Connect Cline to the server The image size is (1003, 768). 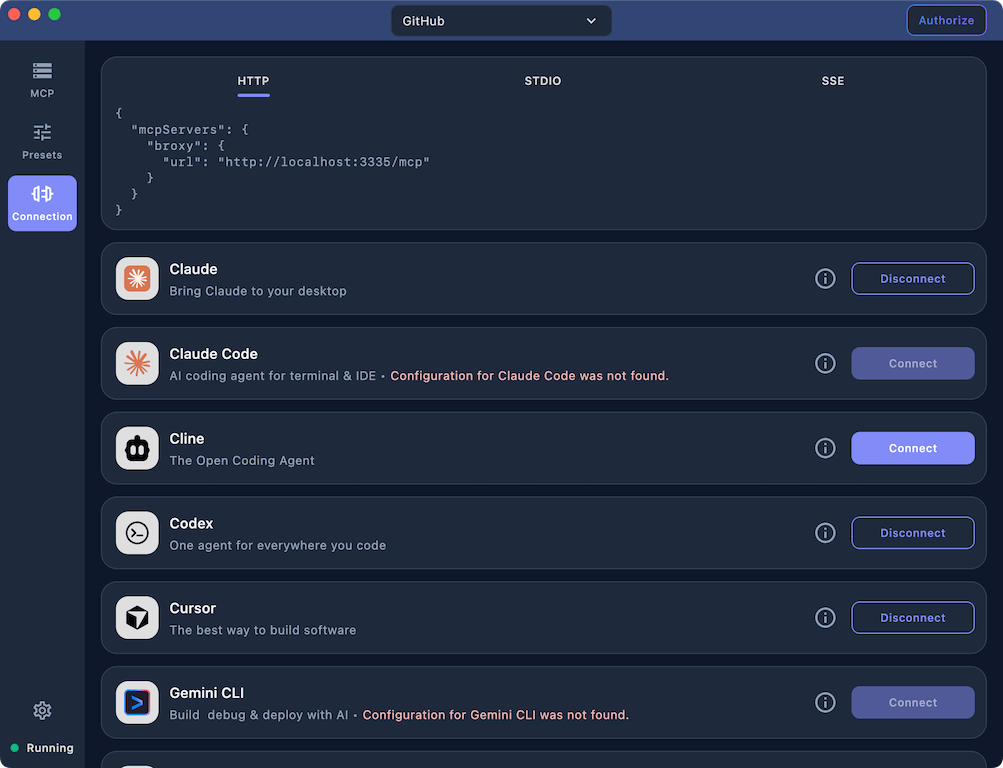(x=912, y=448)
